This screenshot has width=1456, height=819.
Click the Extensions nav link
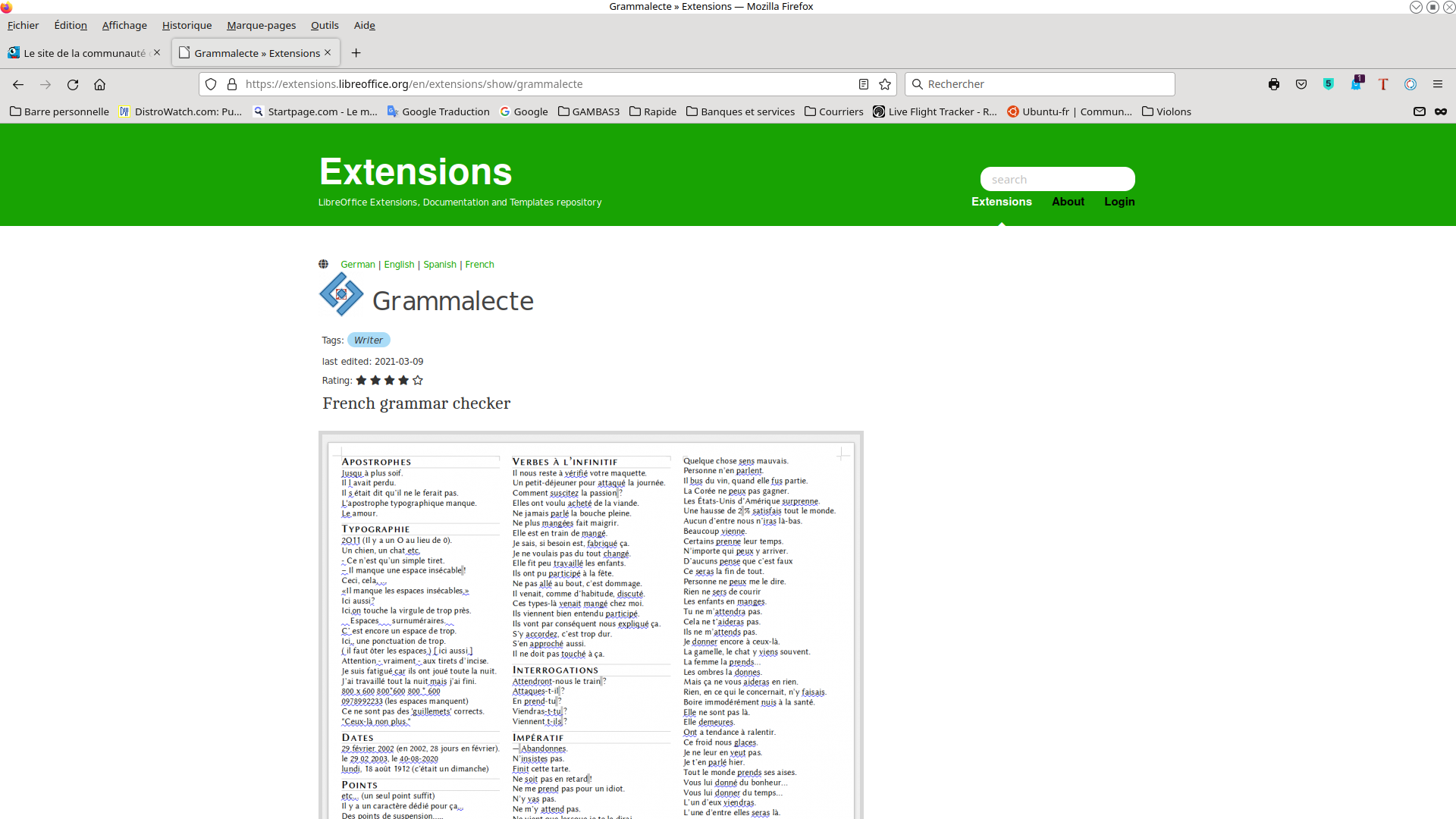(1001, 202)
